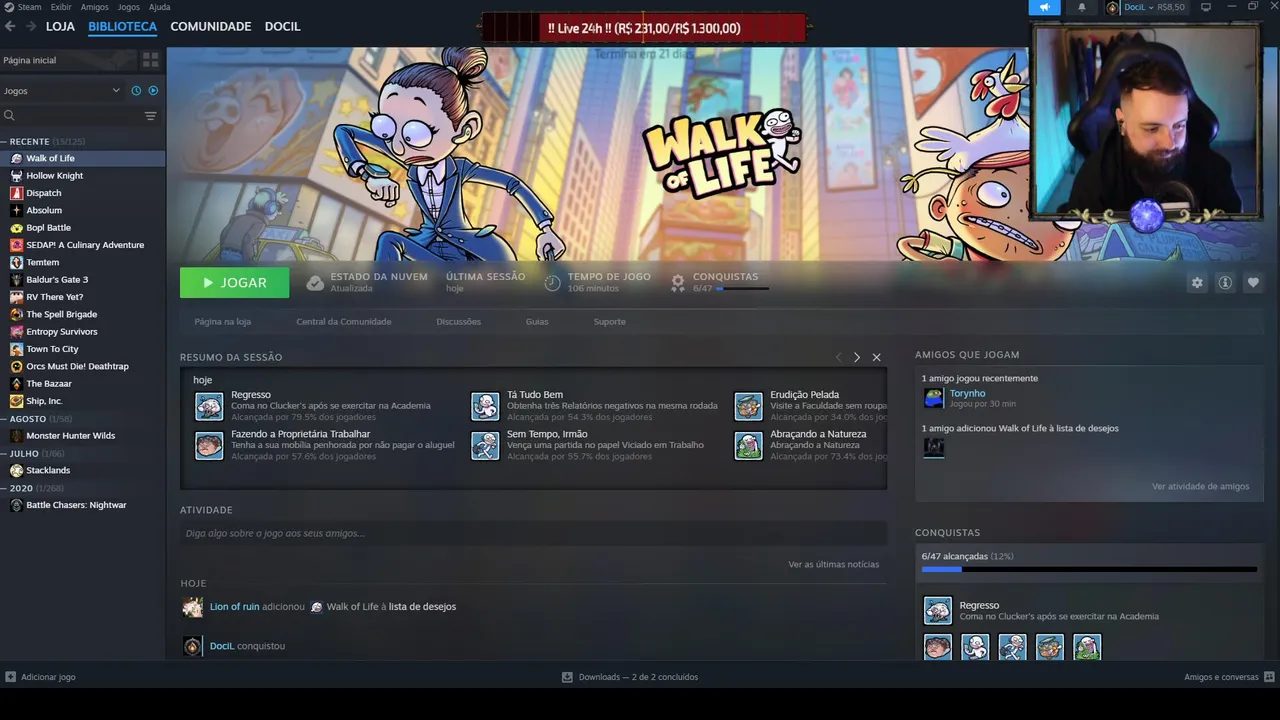Go to the COMUNIDADE tab
The image size is (1280, 720).
click(x=210, y=27)
